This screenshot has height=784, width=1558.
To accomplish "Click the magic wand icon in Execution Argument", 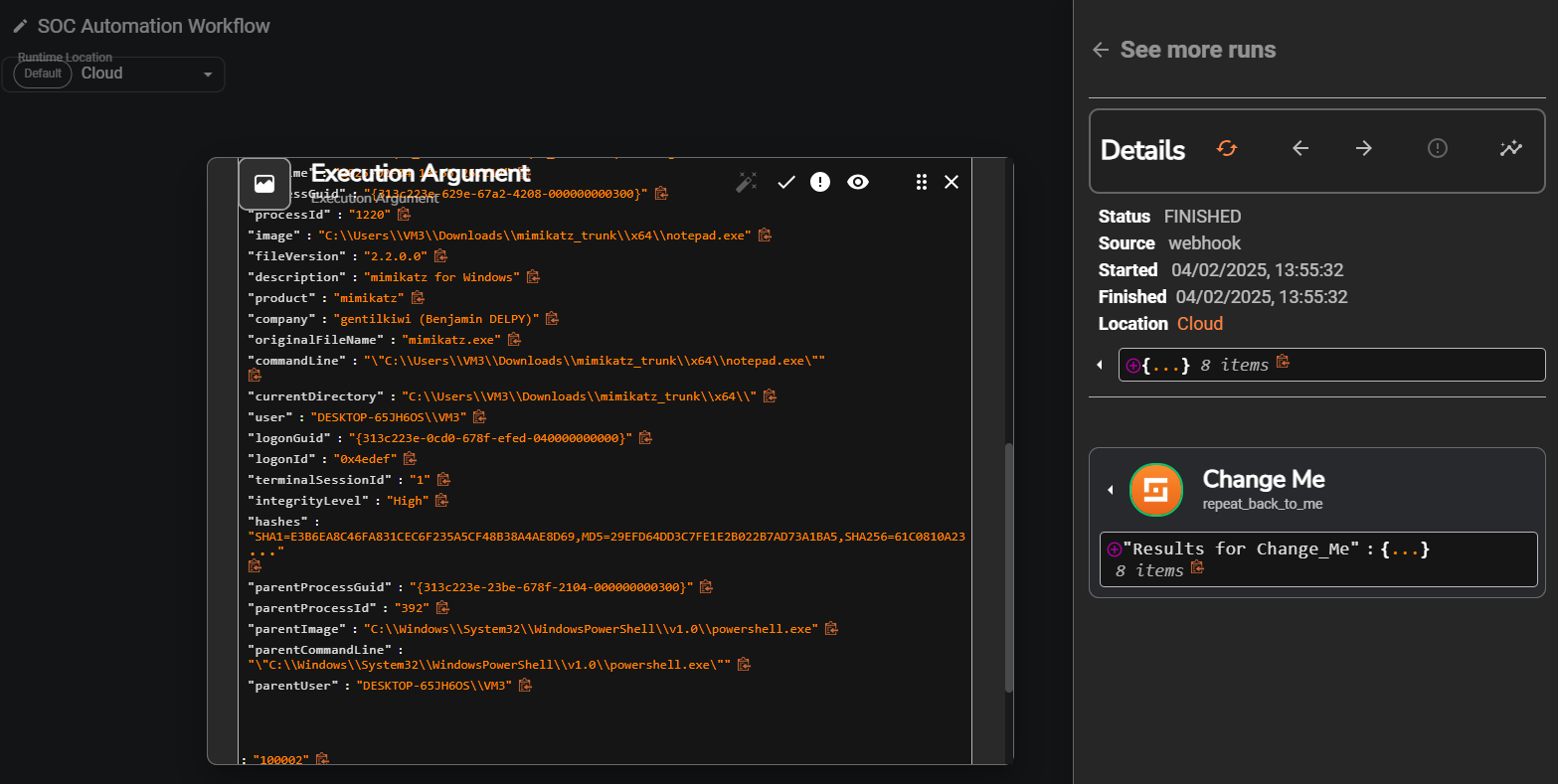I will pyautogui.click(x=746, y=182).
